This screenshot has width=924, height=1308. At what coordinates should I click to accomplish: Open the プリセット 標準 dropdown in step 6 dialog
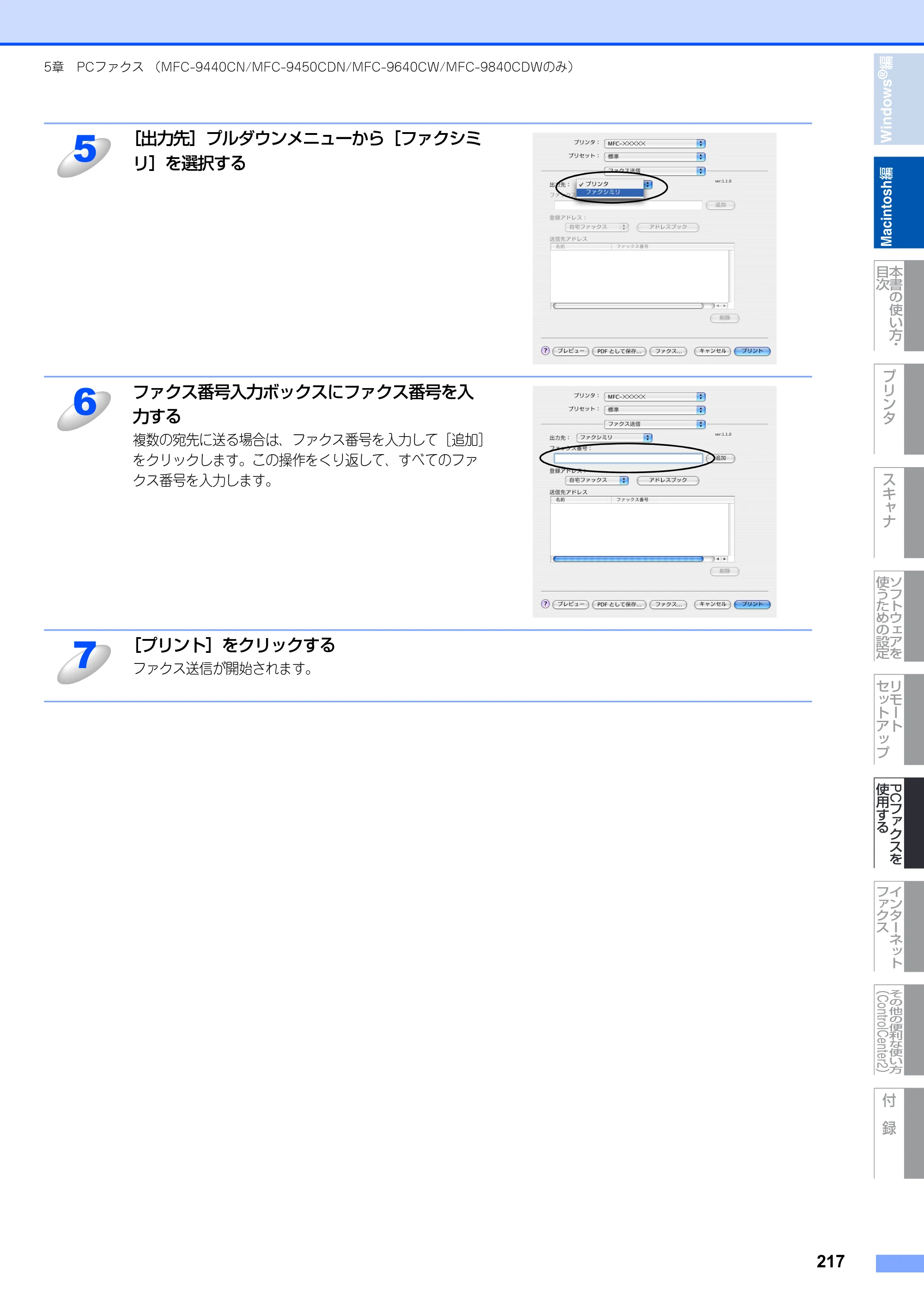point(655,410)
